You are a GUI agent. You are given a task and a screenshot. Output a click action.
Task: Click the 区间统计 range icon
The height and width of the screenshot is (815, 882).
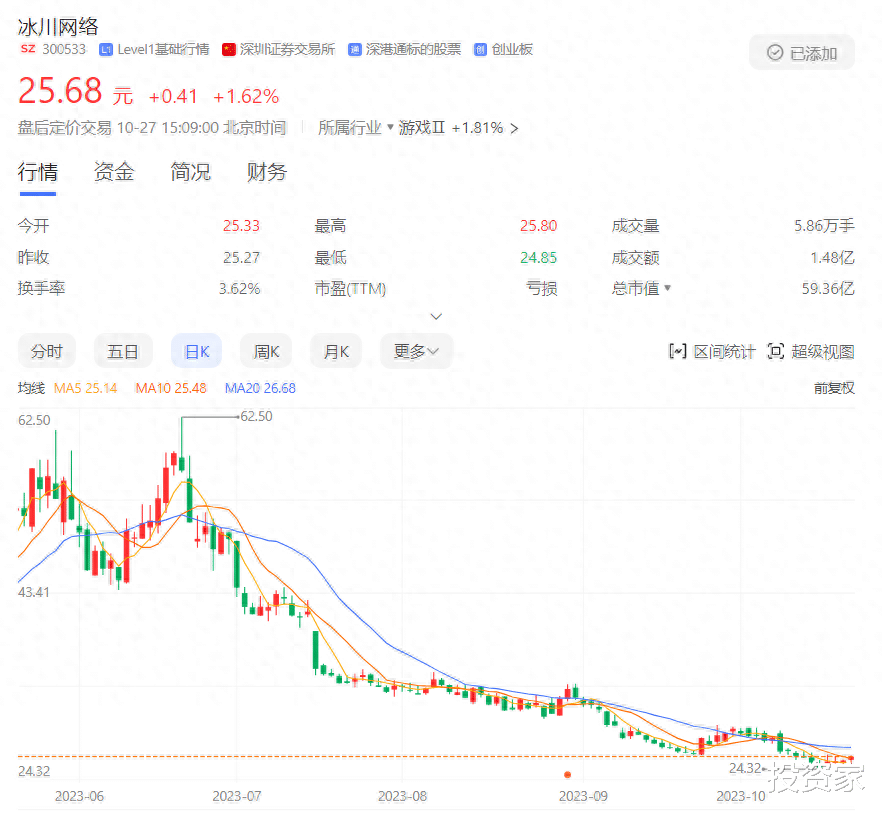click(x=678, y=352)
